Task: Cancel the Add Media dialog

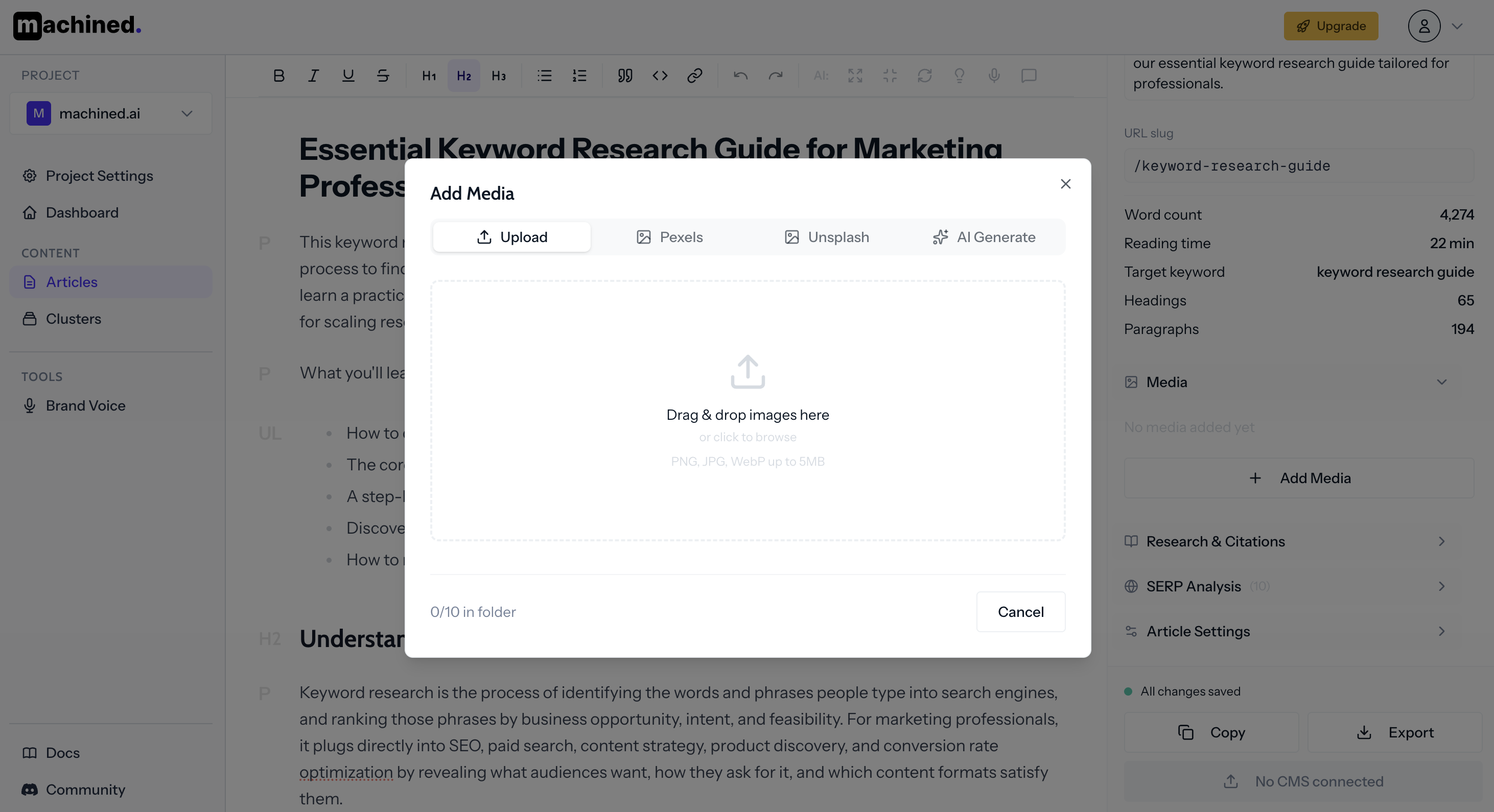Action: click(x=1021, y=611)
